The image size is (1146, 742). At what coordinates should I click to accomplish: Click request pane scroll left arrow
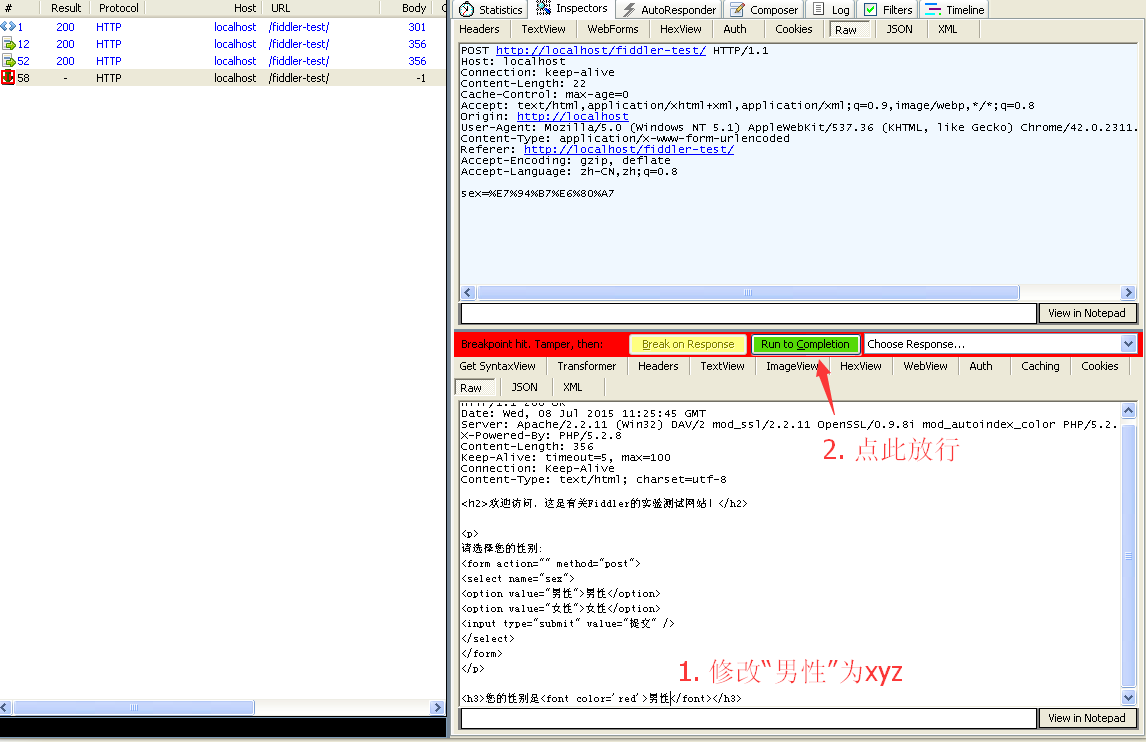coord(468,292)
